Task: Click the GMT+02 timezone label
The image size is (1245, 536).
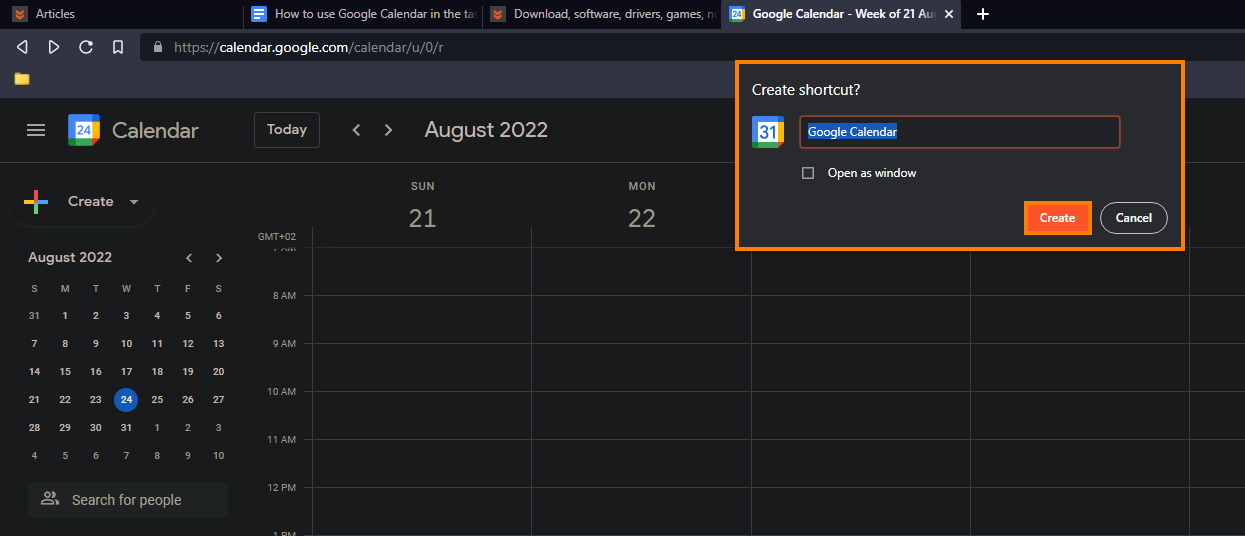Action: [277, 237]
